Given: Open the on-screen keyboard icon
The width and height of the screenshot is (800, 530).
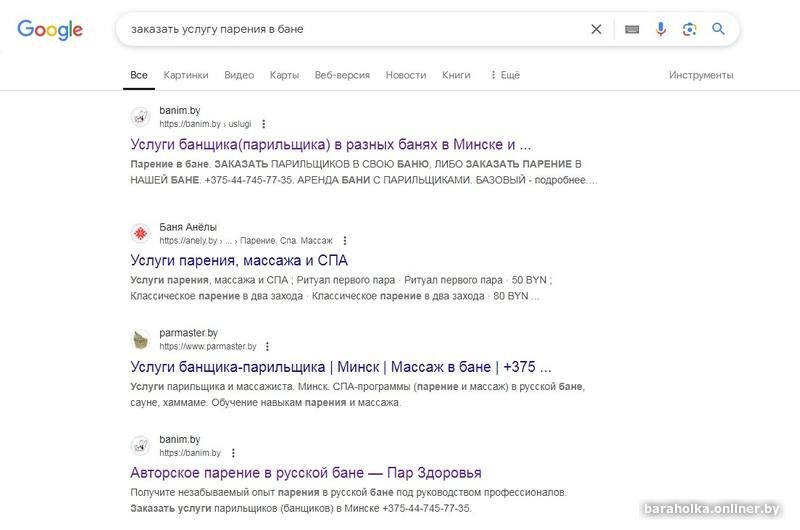Looking at the screenshot, I should click(x=632, y=29).
